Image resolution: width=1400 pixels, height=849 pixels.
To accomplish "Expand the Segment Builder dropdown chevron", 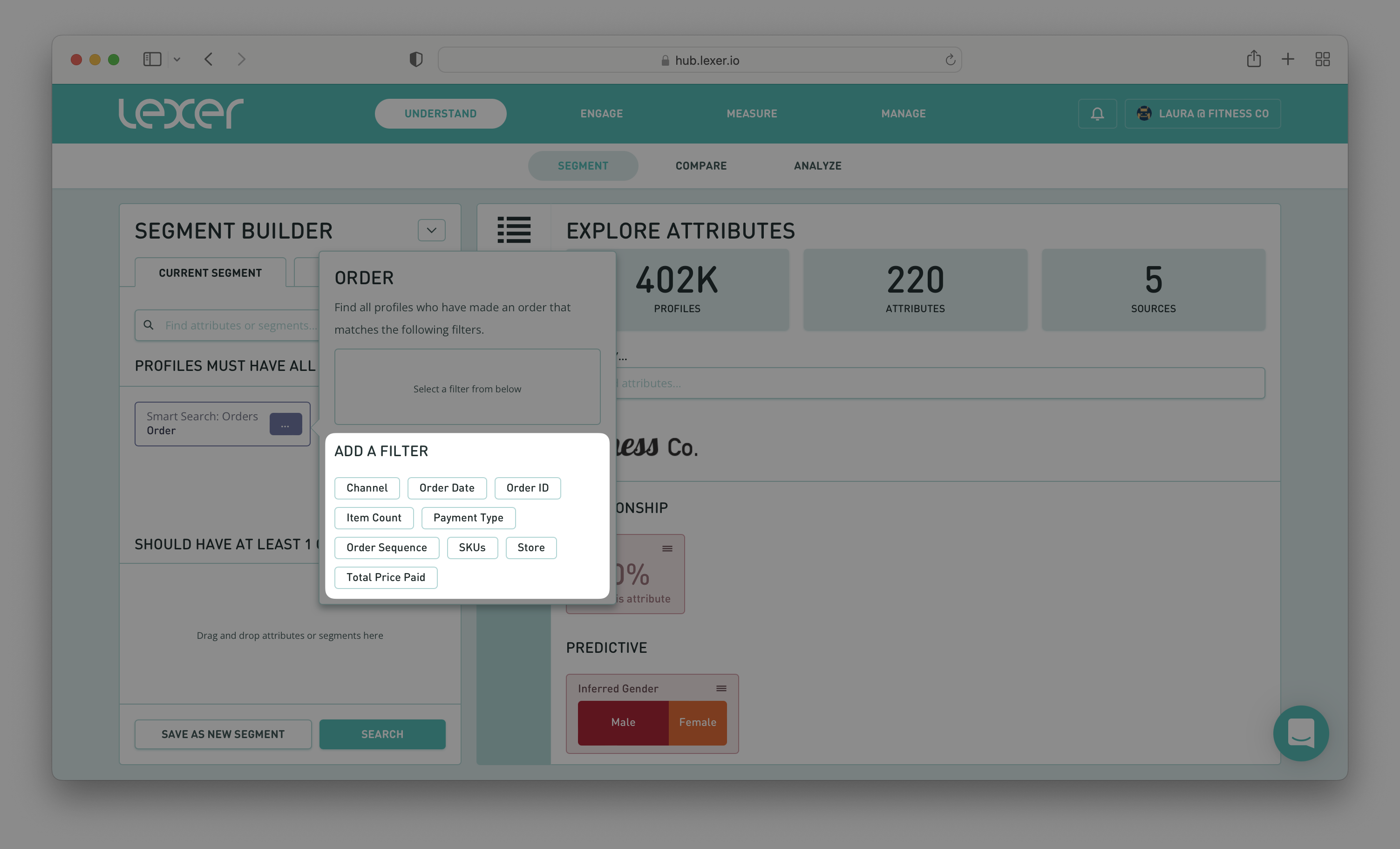I will pyautogui.click(x=431, y=230).
